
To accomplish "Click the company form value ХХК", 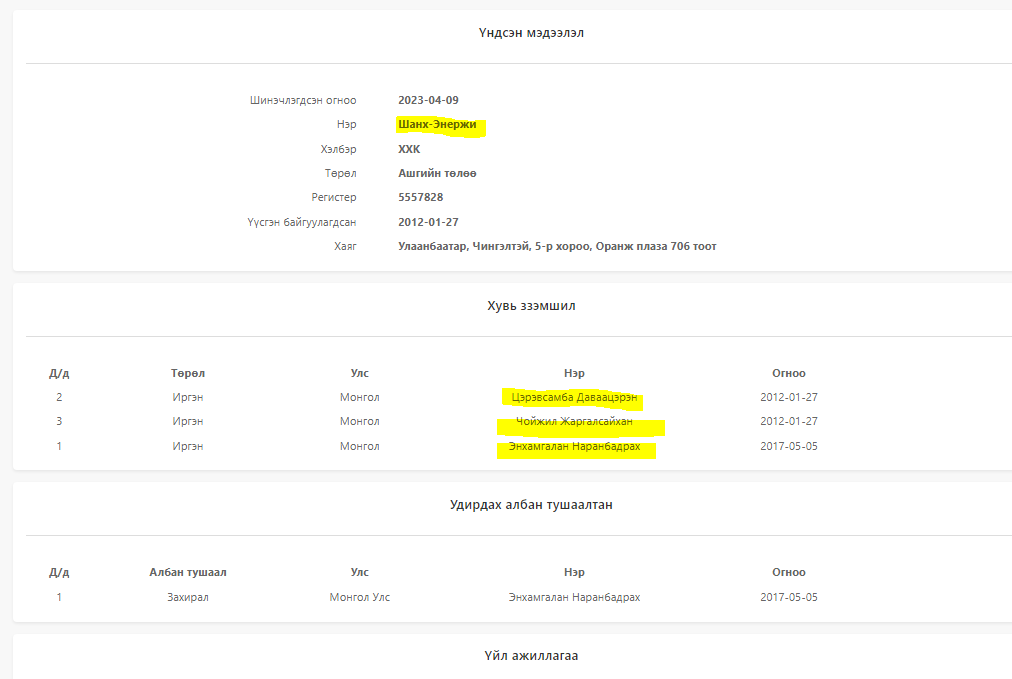I will coord(409,149).
